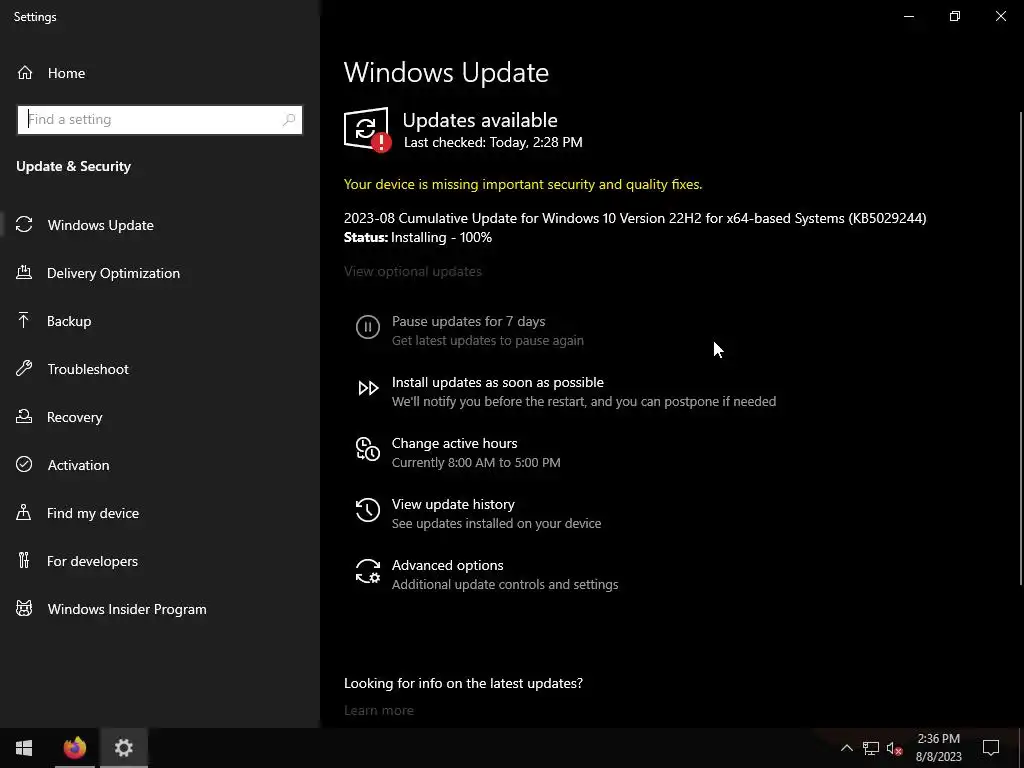The width and height of the screenshot is (1024, 768).
Task: Click the KB5029244 cumulative update text
Action: 635,218
